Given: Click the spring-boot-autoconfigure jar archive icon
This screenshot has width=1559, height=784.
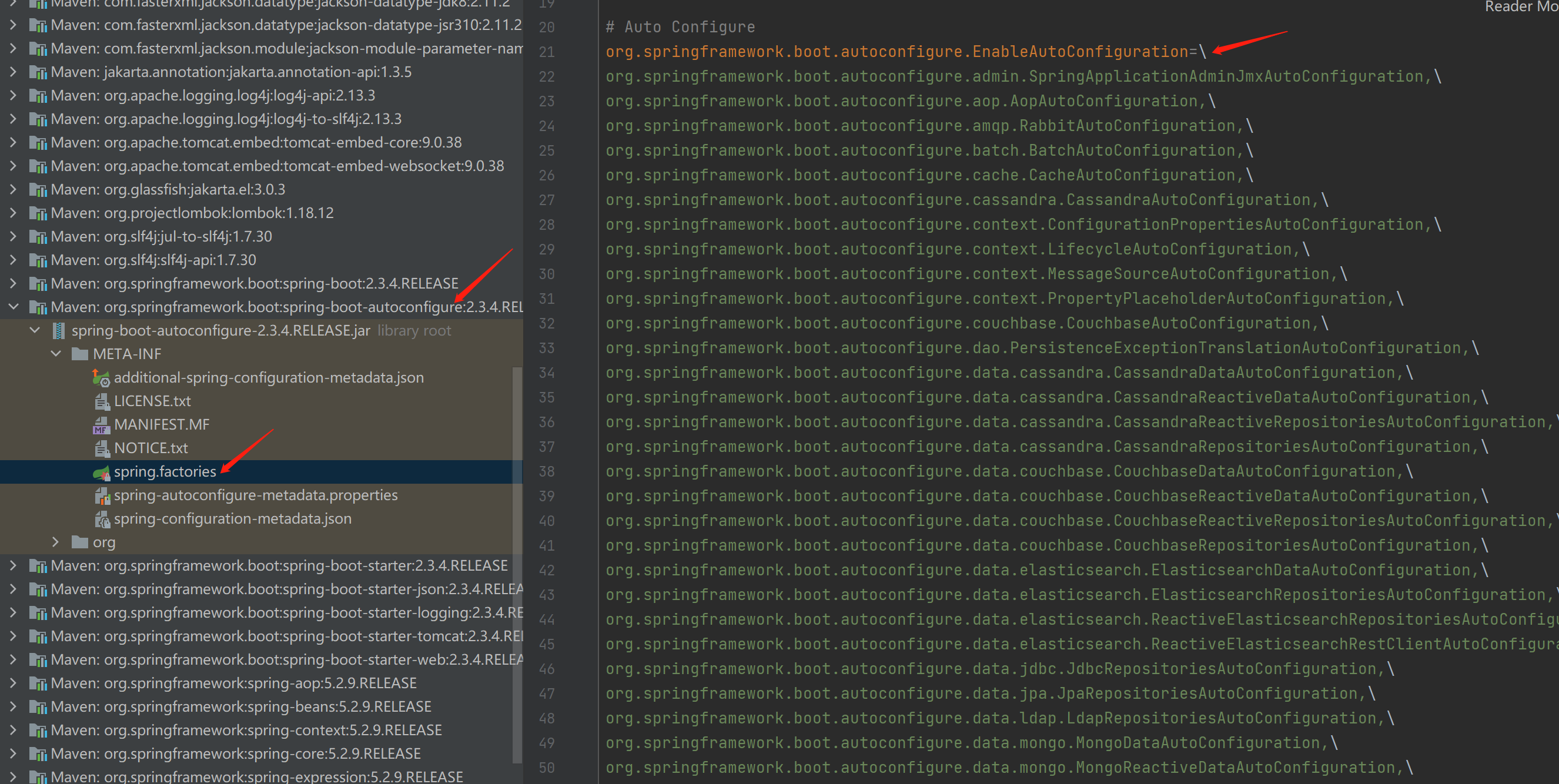Looking at the screenshot, I should [x=59, y=330].
